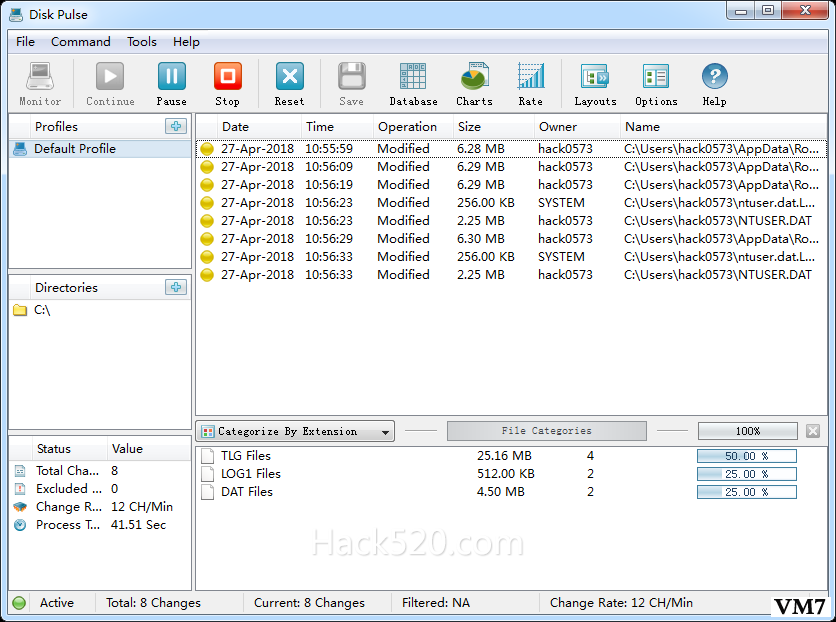Click the File Categories button
The height and width of the screenshot is (622, 836).
click(546, 431)
